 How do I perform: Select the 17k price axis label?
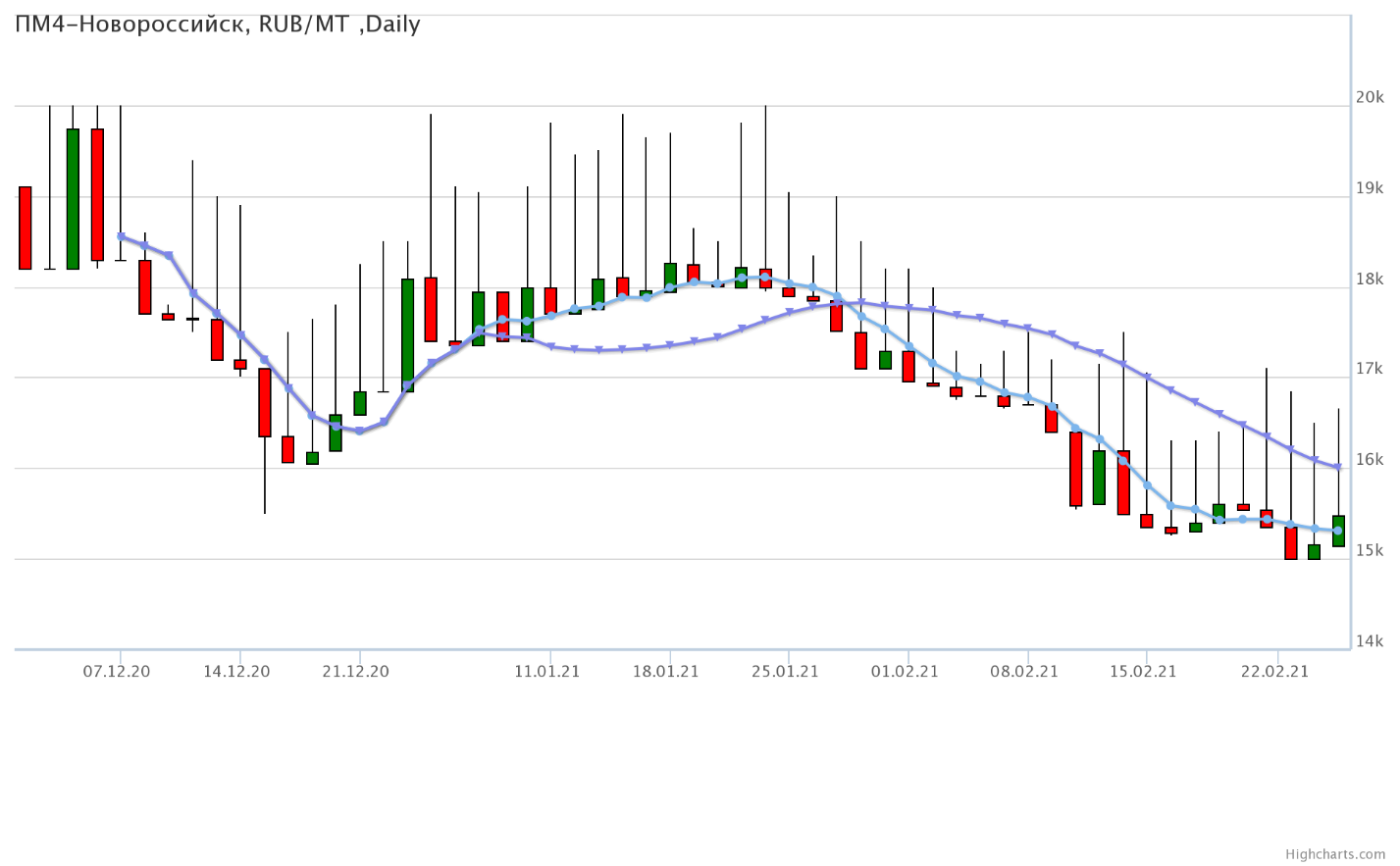tap(1369, 369)
